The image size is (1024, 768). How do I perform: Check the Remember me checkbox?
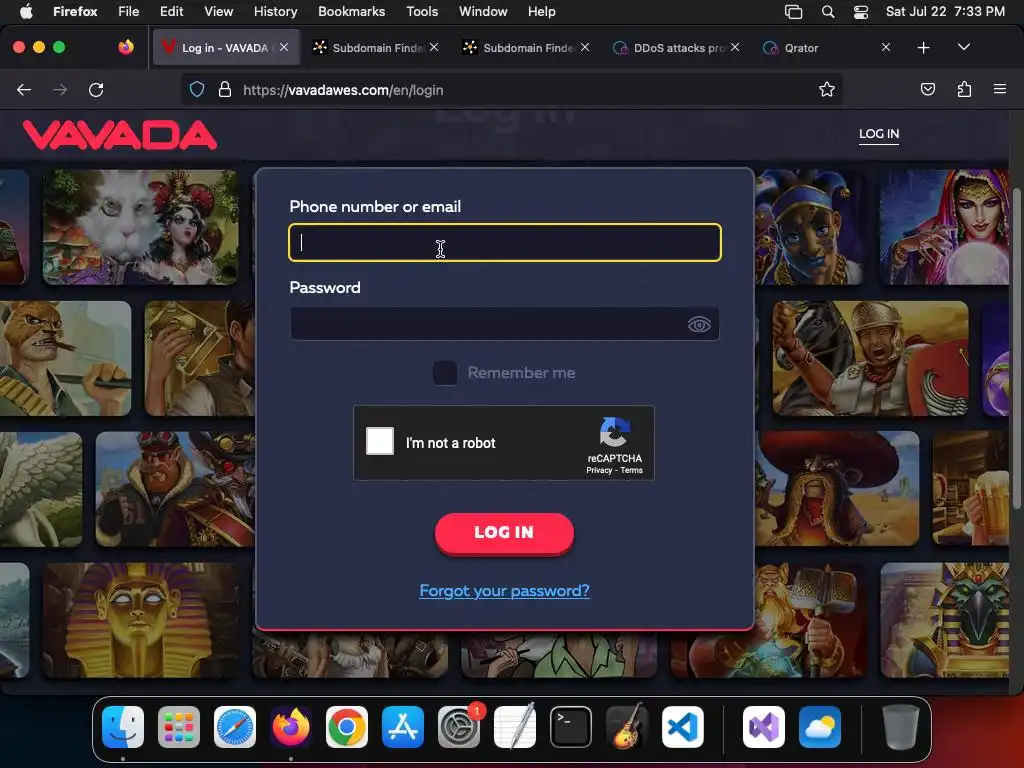[x=445, y=373]
